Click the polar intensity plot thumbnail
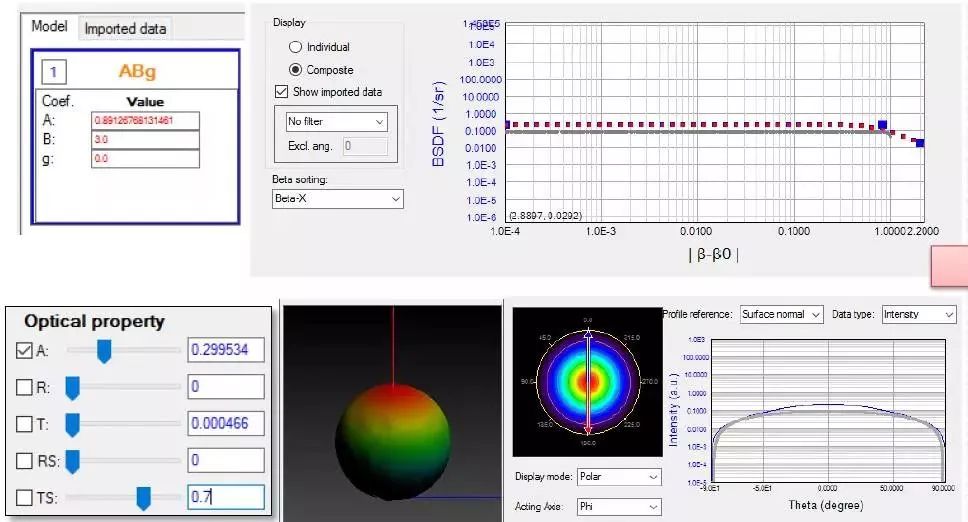Viewport: 968px width, 522px height. (x=589, y=379)
